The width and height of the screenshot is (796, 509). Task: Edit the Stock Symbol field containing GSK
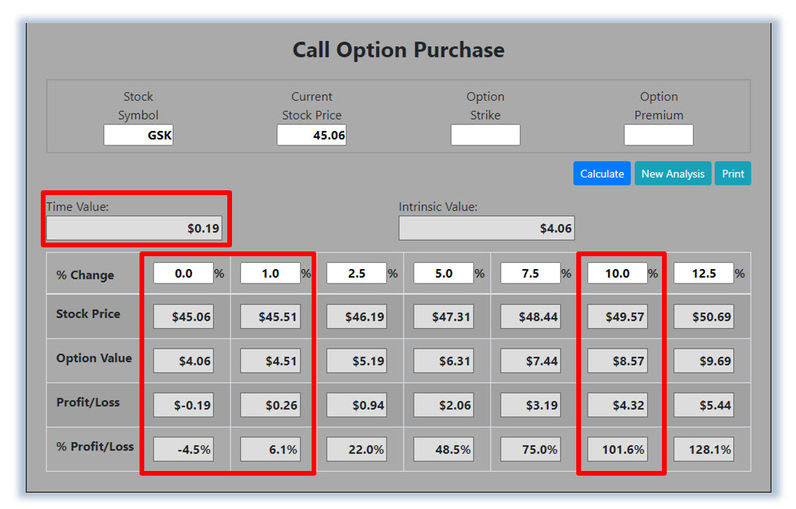click(138, 135)
